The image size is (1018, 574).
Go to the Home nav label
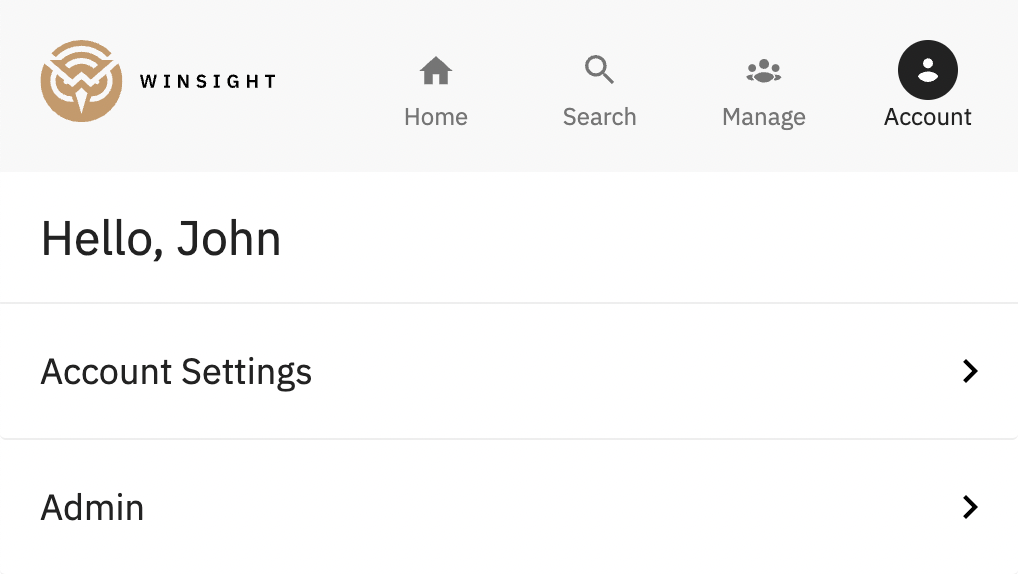tap(436, 117)
